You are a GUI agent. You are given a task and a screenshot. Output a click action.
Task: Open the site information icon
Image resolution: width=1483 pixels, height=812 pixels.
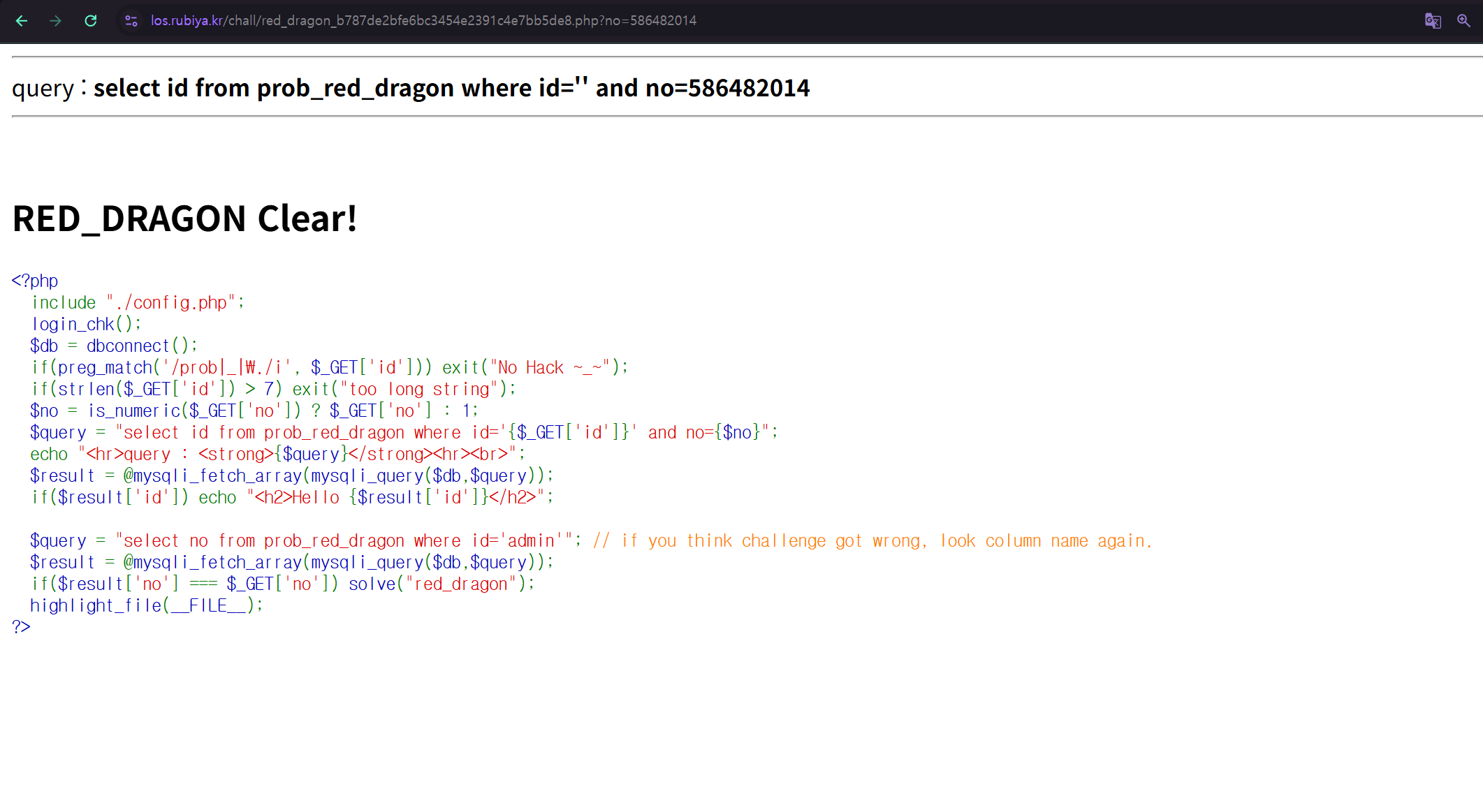(x=131, y=21)
